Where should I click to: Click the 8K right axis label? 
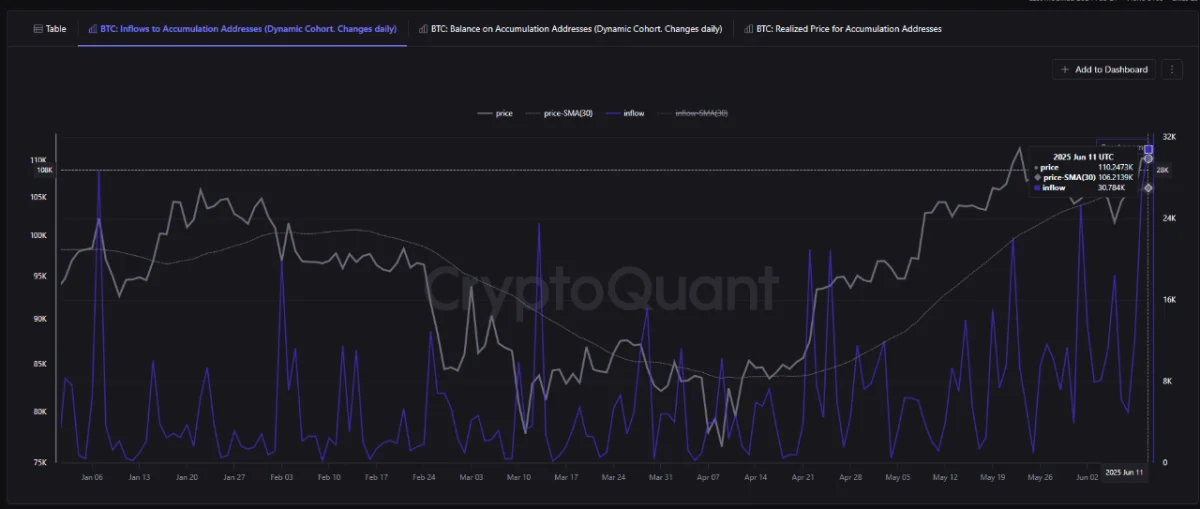click(x=1169, y=381)
